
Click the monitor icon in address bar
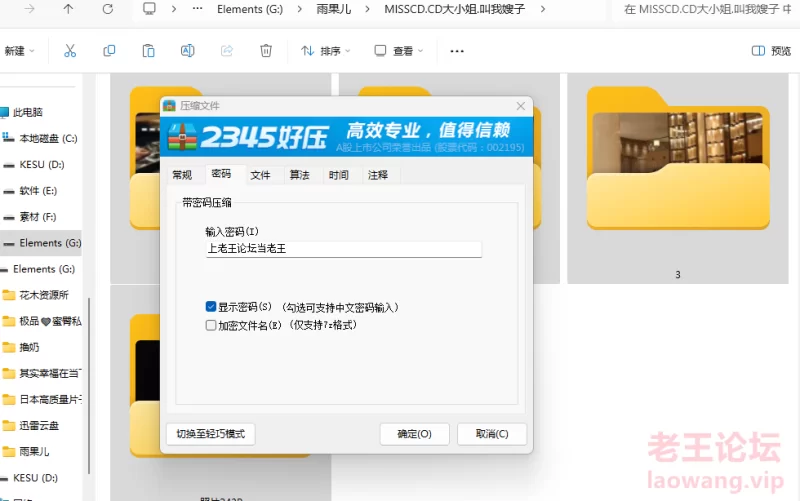pos(149,9)
